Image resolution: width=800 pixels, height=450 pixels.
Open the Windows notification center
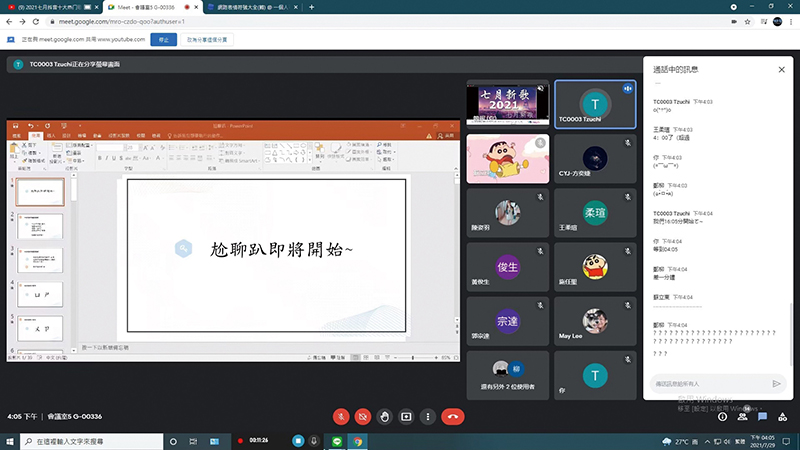point(786,441)
